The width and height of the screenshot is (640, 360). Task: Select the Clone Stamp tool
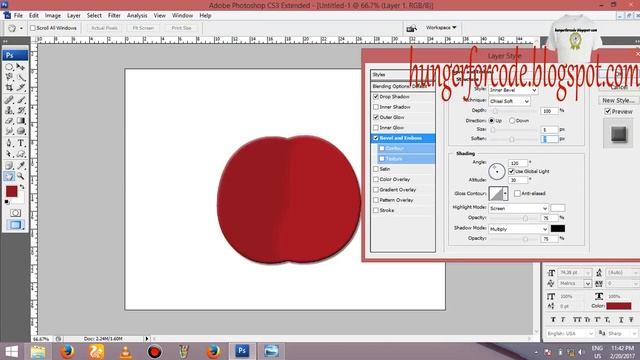[x=9, y=110]
